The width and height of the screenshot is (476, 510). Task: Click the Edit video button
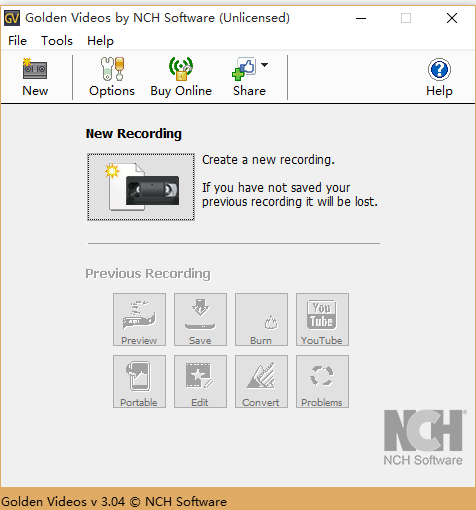click(x=200, y=381)
